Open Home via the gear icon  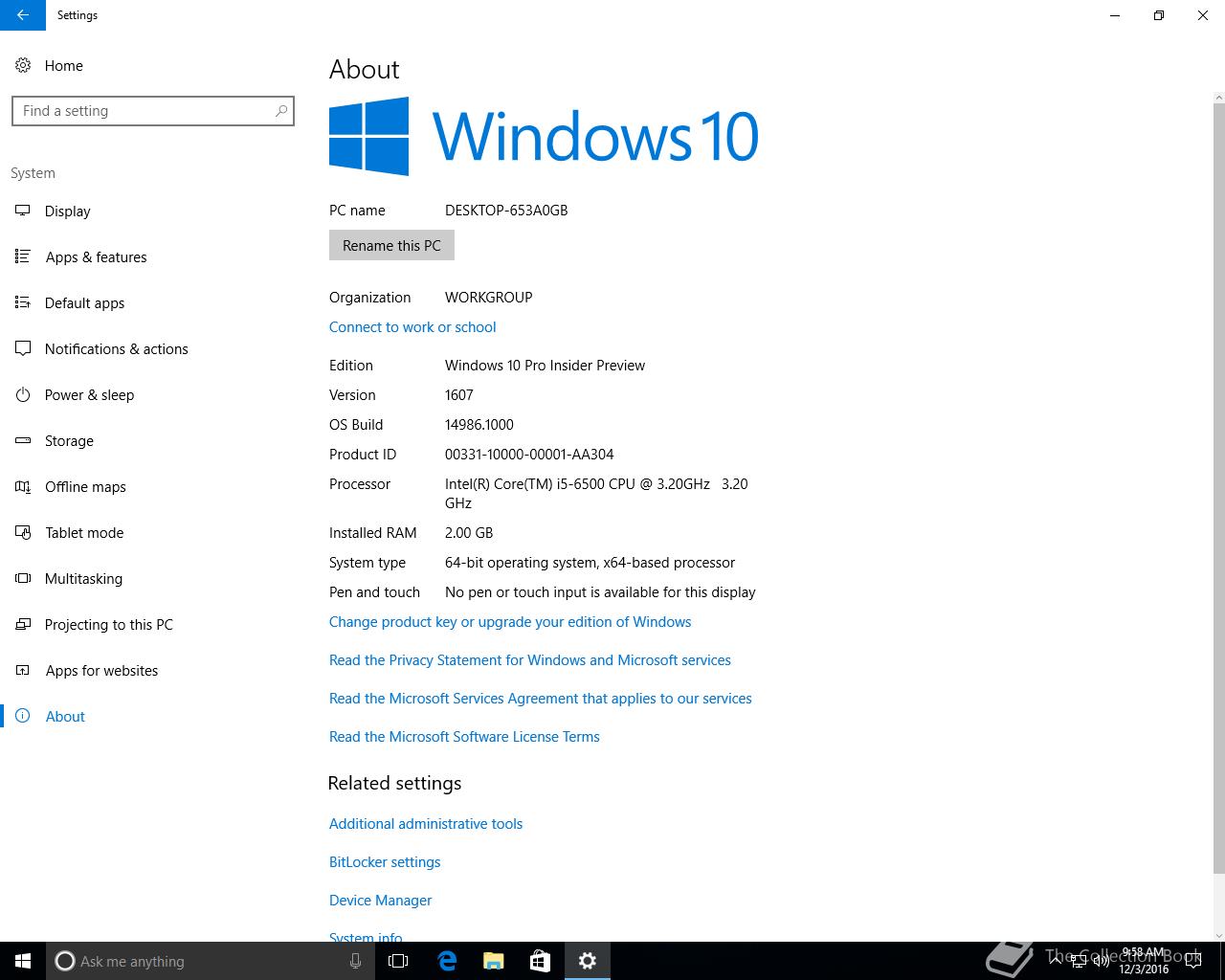(x=23, y=65)
